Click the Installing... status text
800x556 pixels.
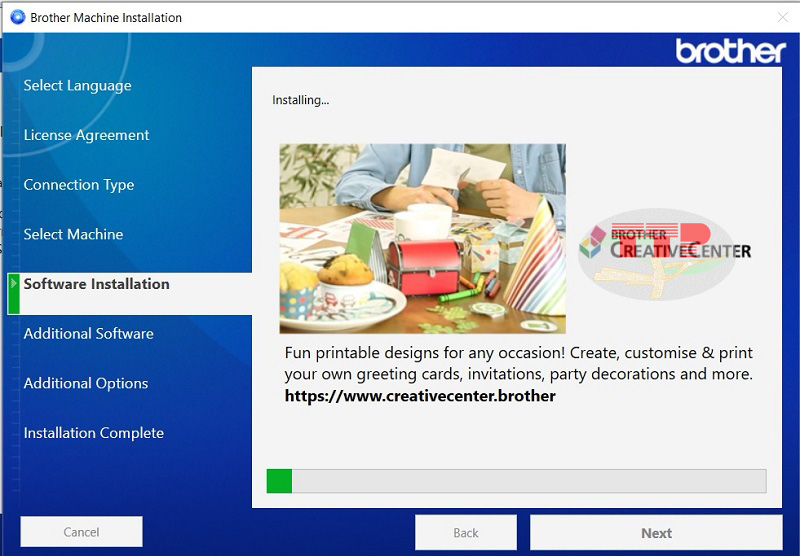[301, 100]
